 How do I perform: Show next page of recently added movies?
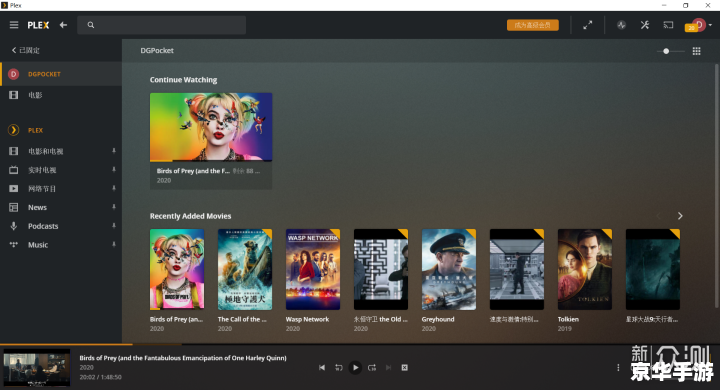[680, 216]
